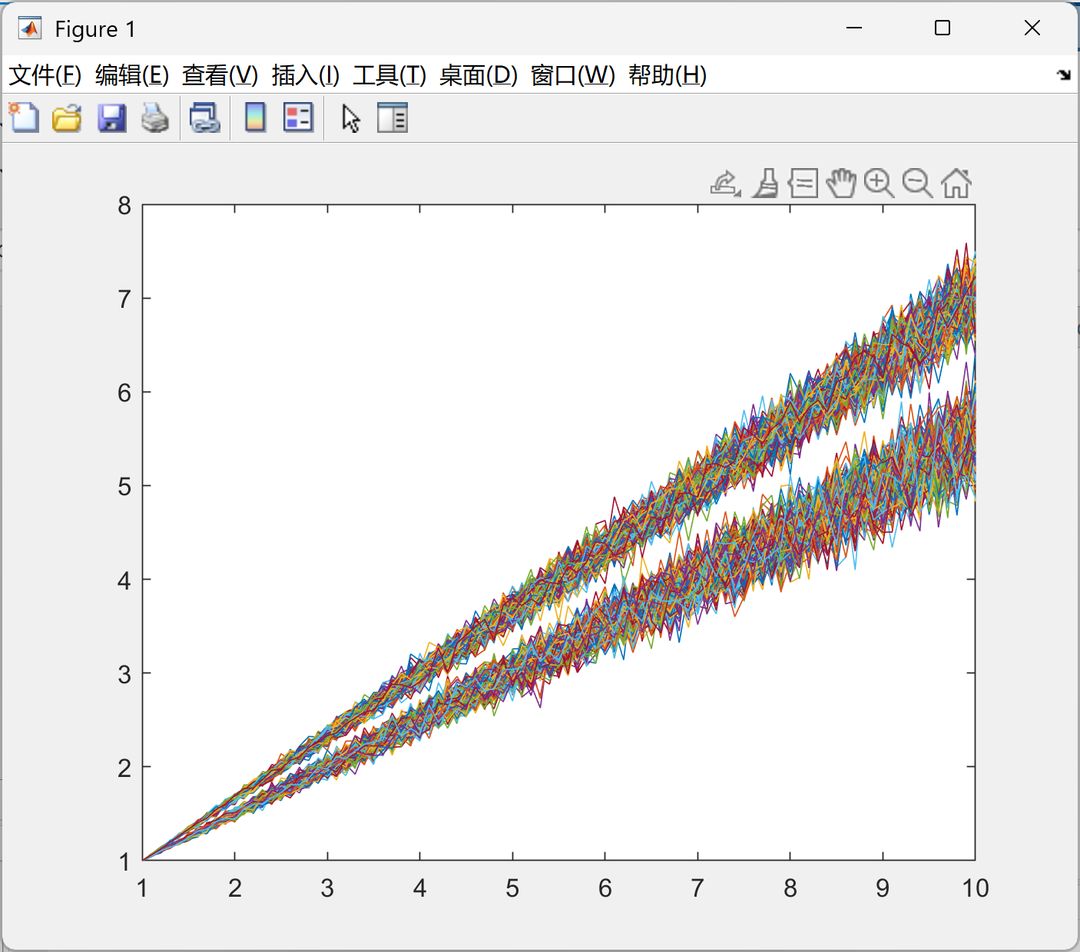Viewport: 1080px width, 952px height.
Task: Open the 工具(T) menu
Action: tap(389, 75)
